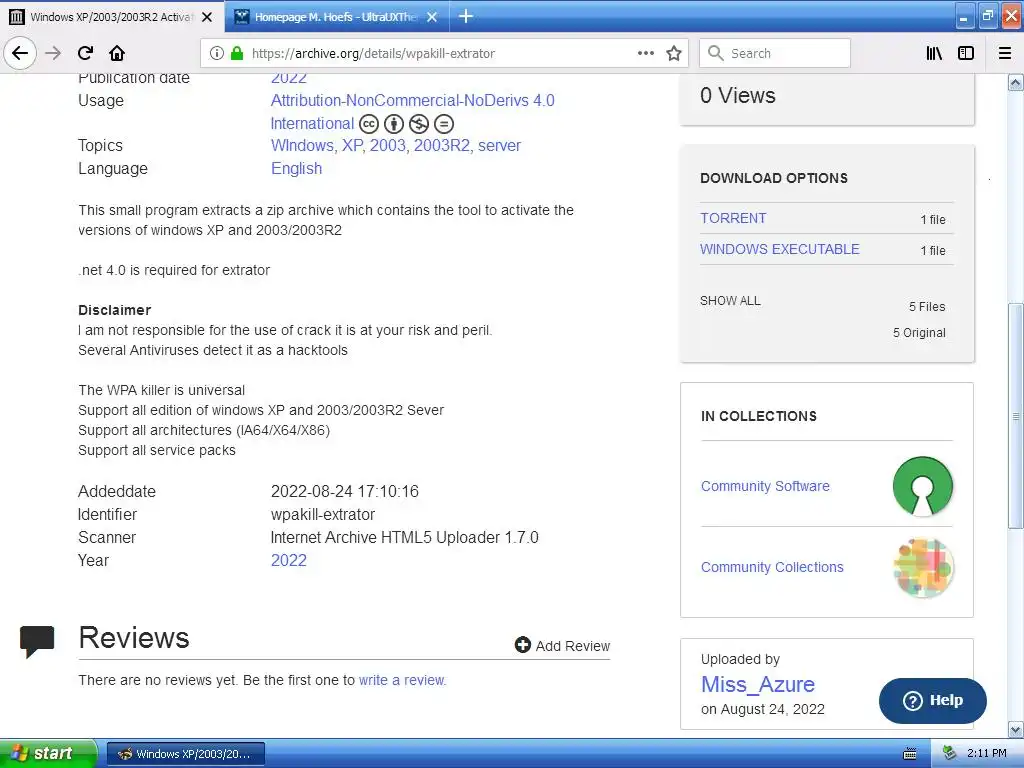Open the Windows Start menu
Image resolution: width=1024 pixels, height=768 pixels.
click(48, 753)
